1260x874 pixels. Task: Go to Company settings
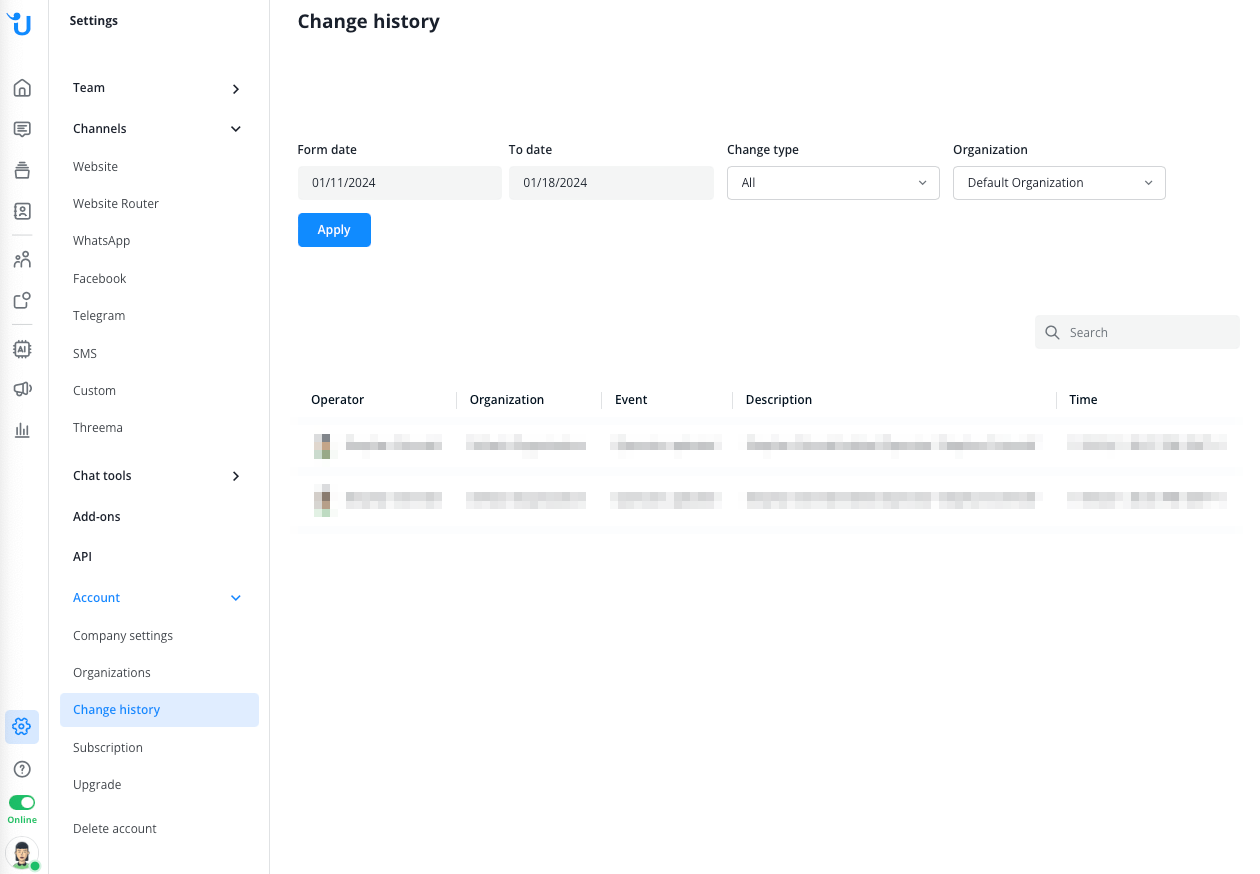123,636
